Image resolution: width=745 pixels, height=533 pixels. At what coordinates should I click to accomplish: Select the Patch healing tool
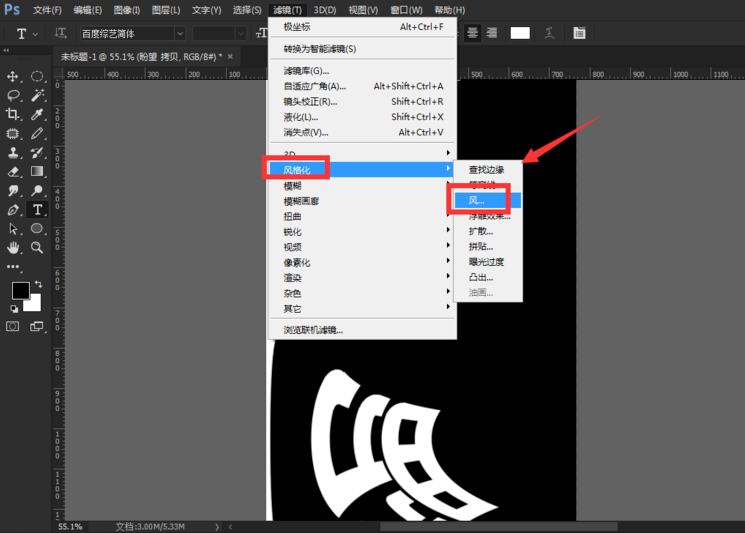coord(13,133)
